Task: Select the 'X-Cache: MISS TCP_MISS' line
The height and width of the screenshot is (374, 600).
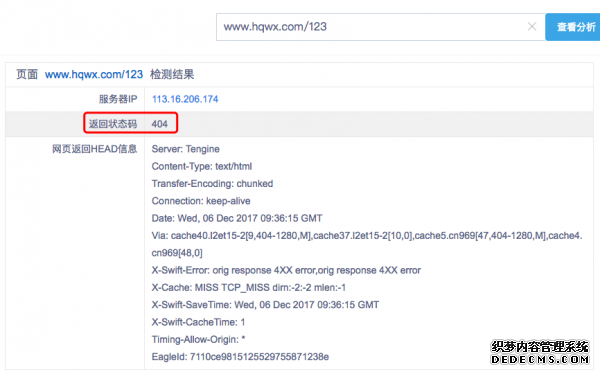Action: (x=249, y=287)
